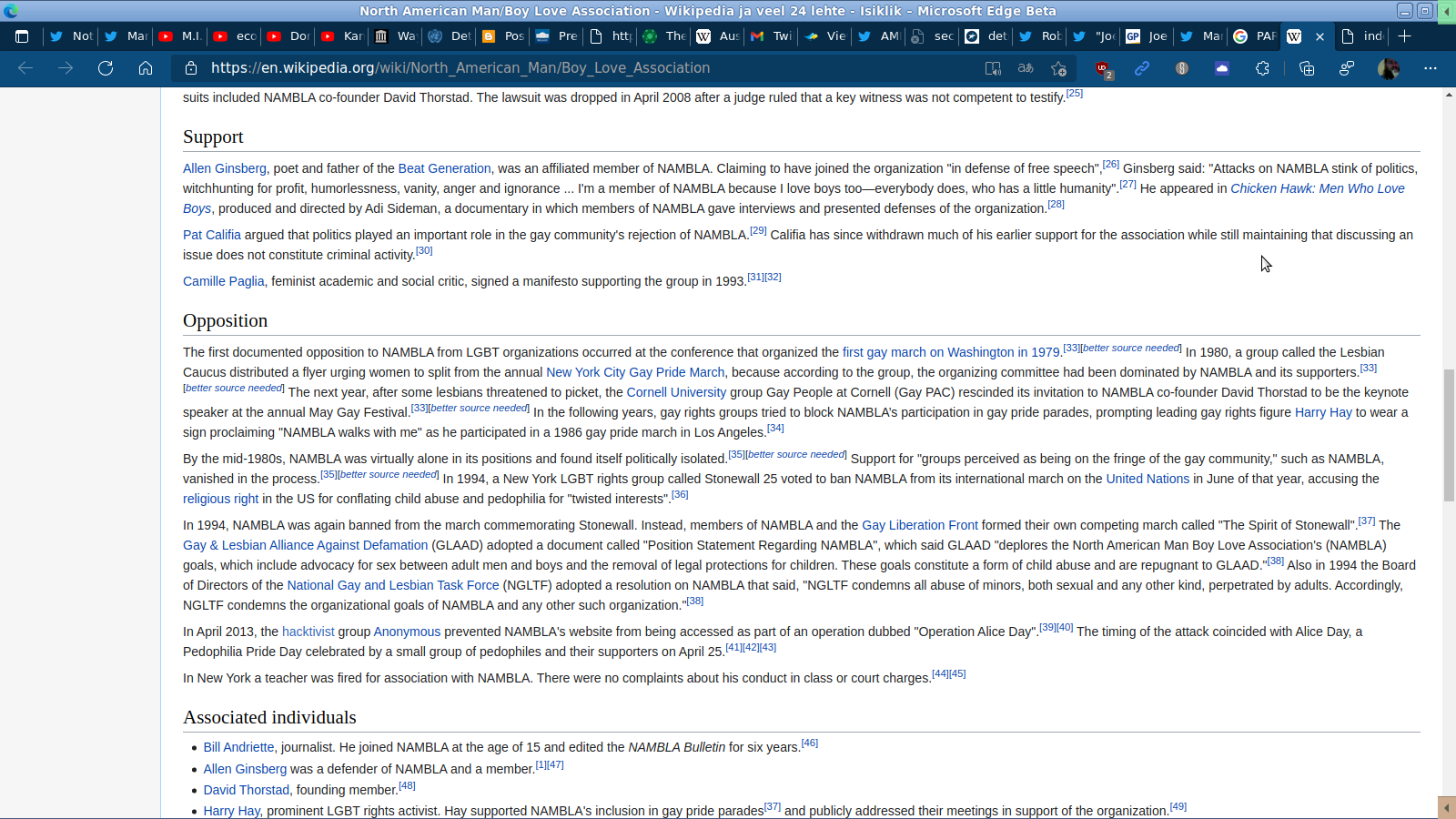Open the cloud extension icon
This screenshot has width=1456, height=819.
[x=1222, y=68]
